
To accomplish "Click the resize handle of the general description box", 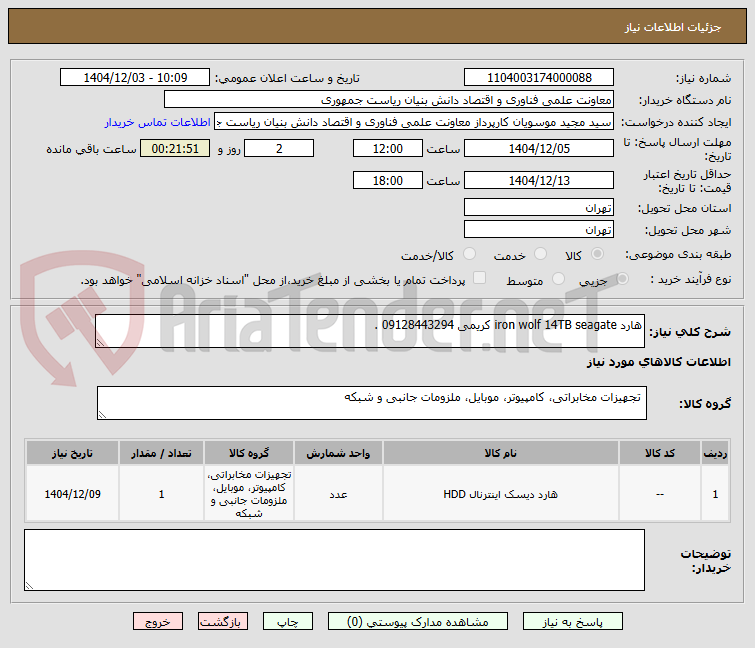I will click(100, 342).
